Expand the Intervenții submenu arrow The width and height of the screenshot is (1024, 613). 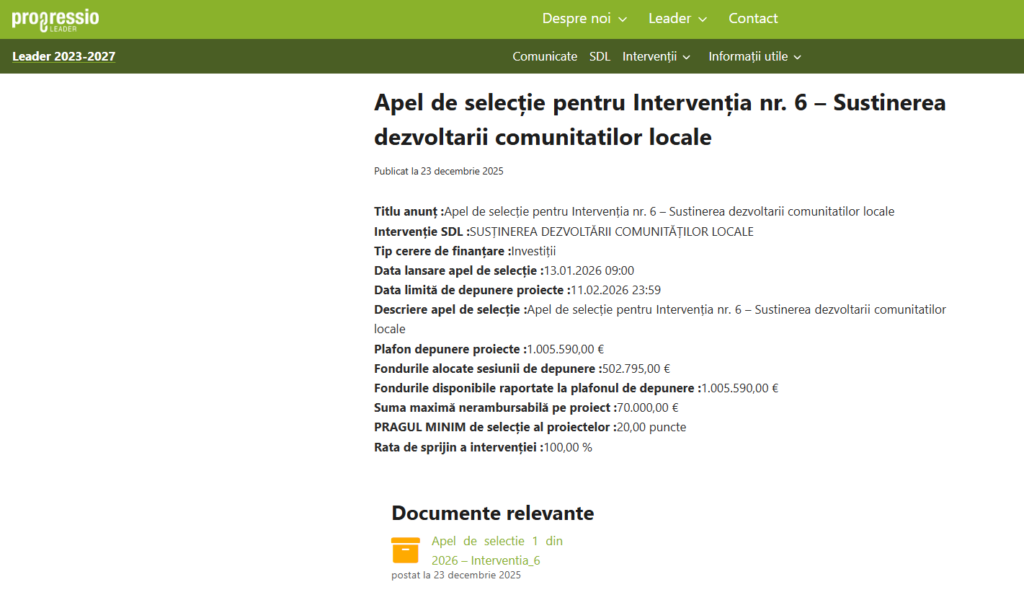pos(686,57)
